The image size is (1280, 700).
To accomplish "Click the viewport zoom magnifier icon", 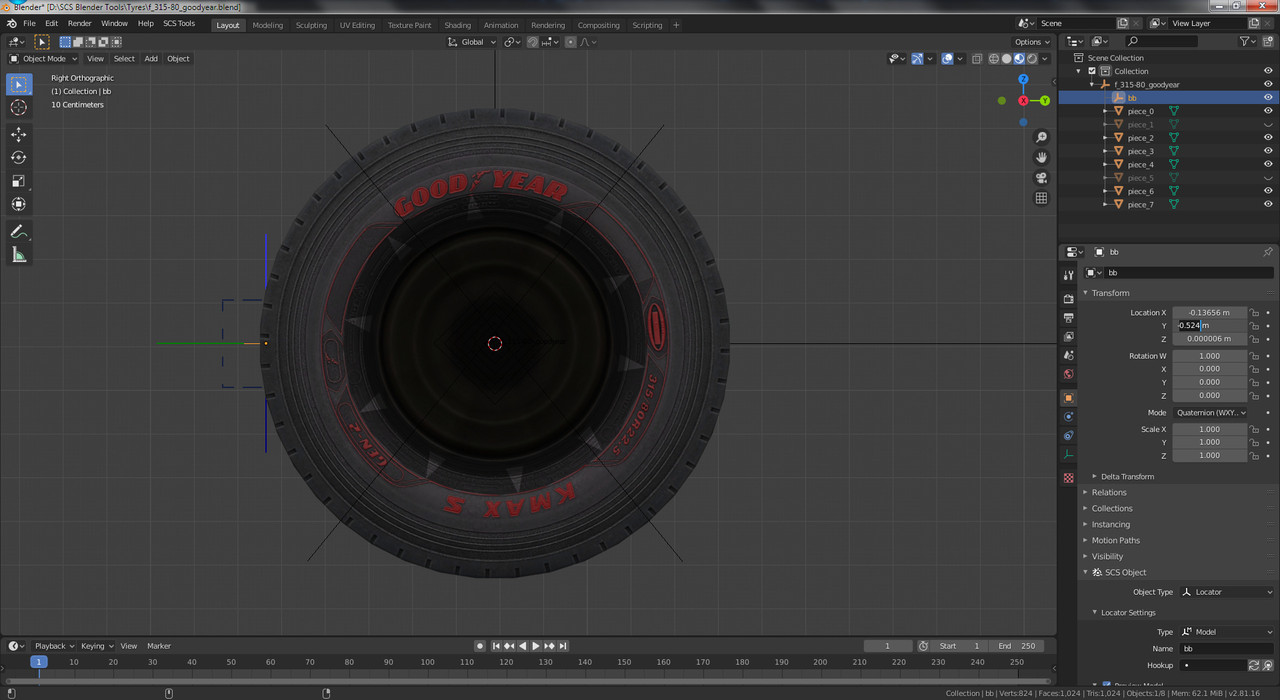I will point(1041,137).
